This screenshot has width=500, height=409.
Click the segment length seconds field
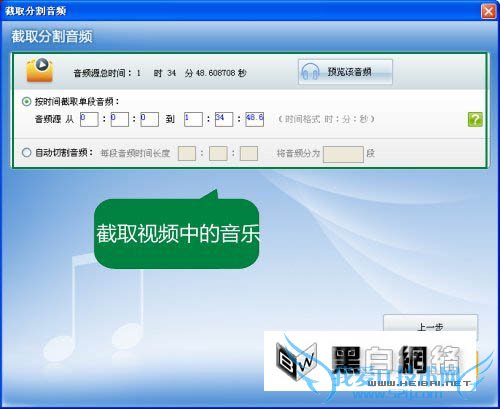[x=249, y=153]
